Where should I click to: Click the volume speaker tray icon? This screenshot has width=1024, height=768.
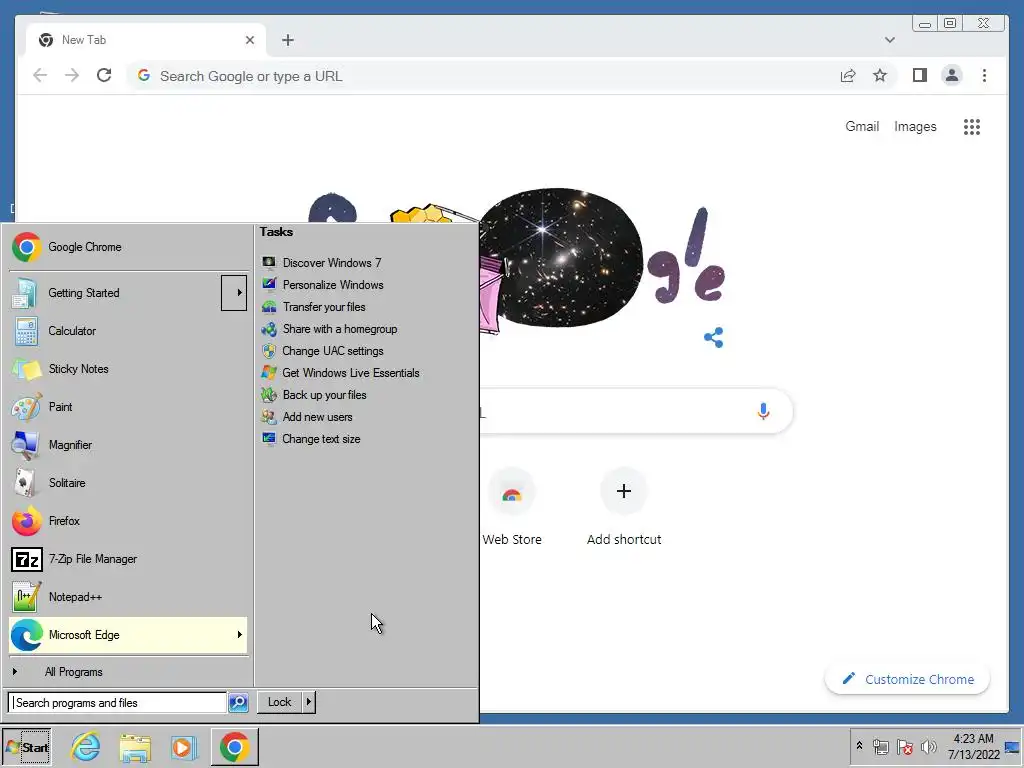[929, 746]
